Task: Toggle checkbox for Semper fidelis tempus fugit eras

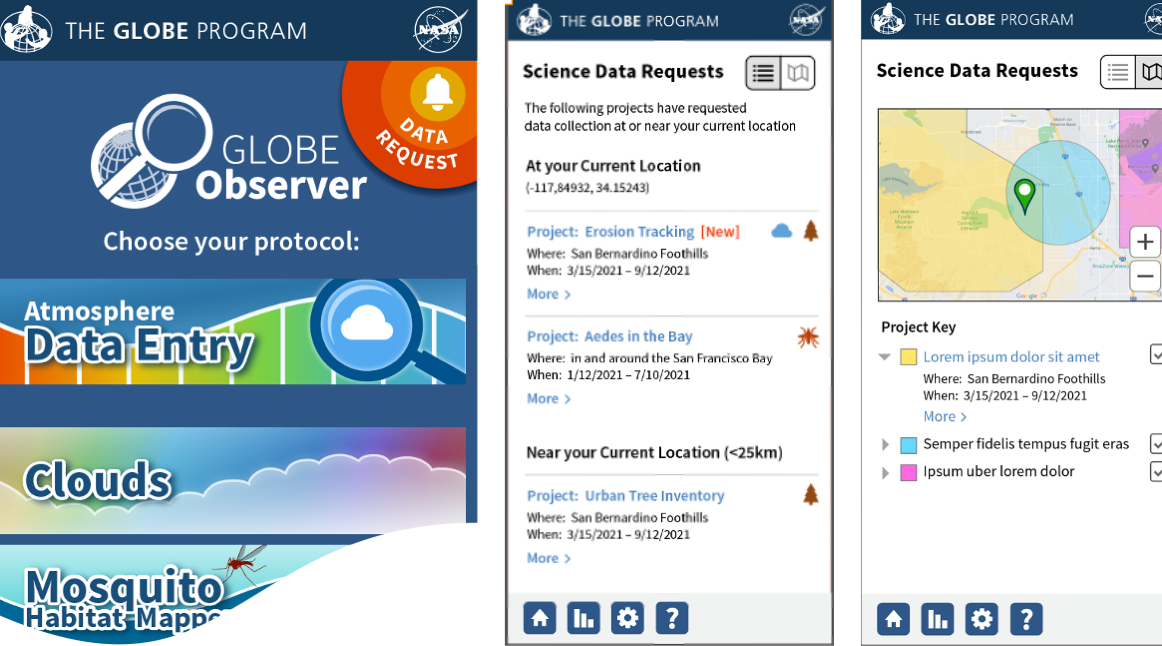Action: 1156,444
